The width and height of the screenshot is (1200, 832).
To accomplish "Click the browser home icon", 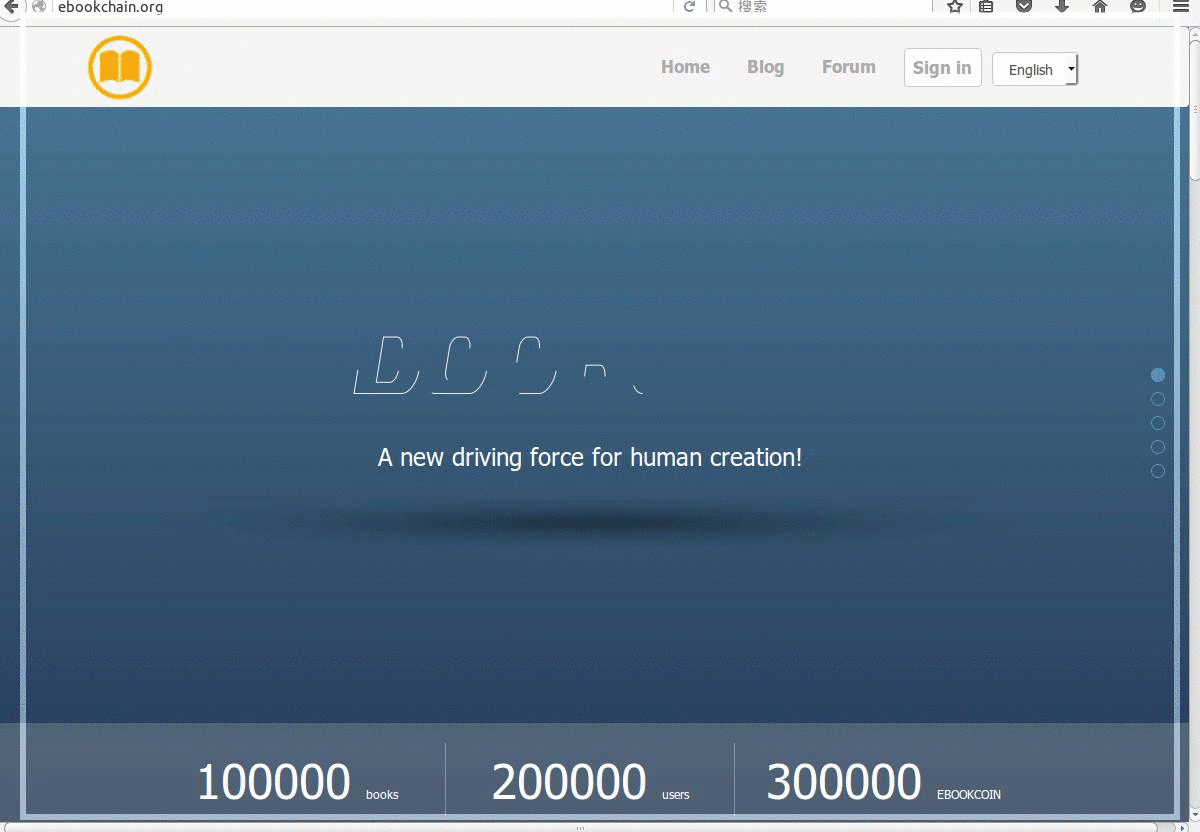I will [x=1100, y=6].
